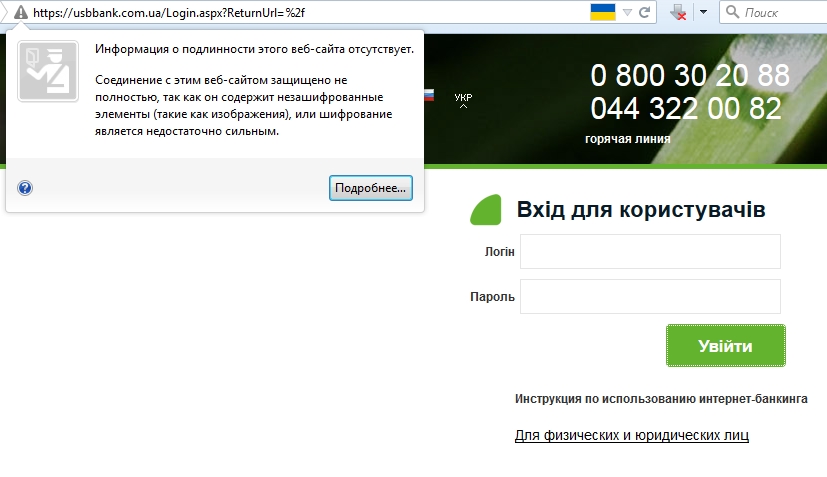Click the phone number 044 322 00 82
The height and width of the screenshot is (477, 827).
[686, 109]
